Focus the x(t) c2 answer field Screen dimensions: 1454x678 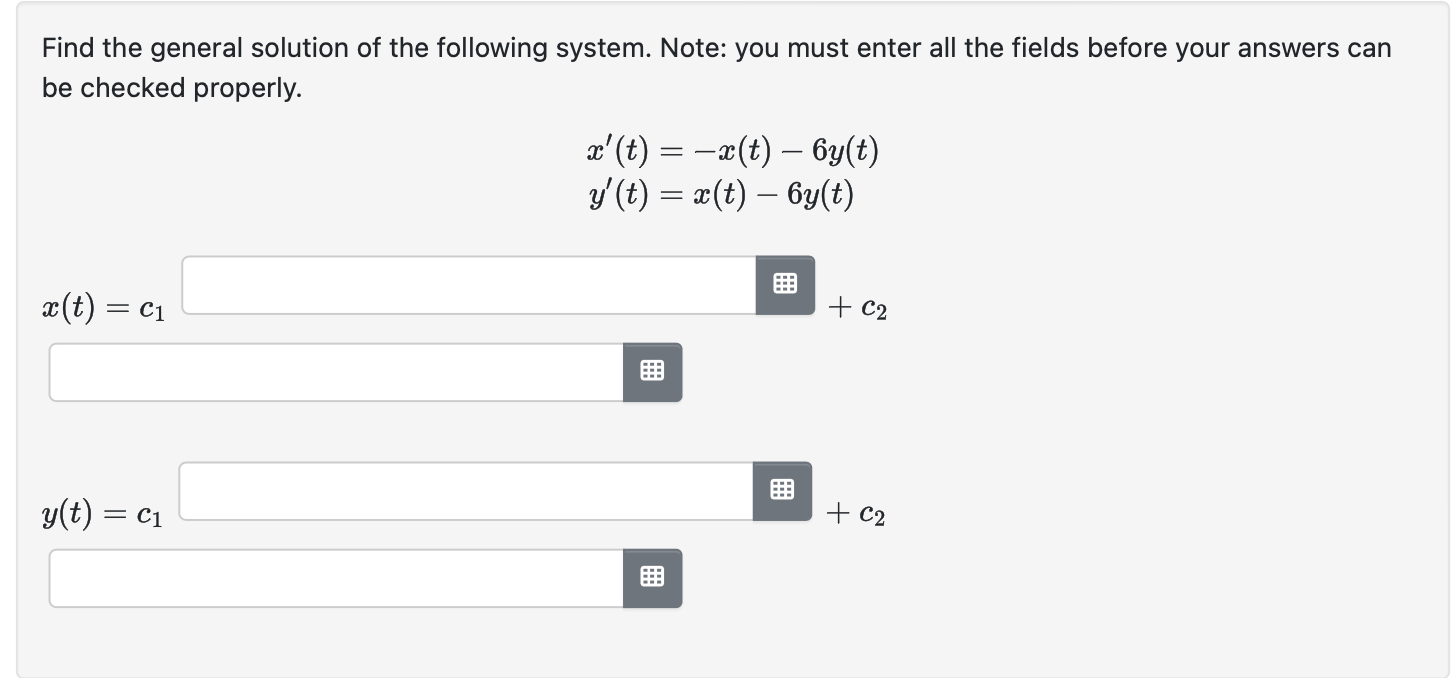[x=337, y=372]
